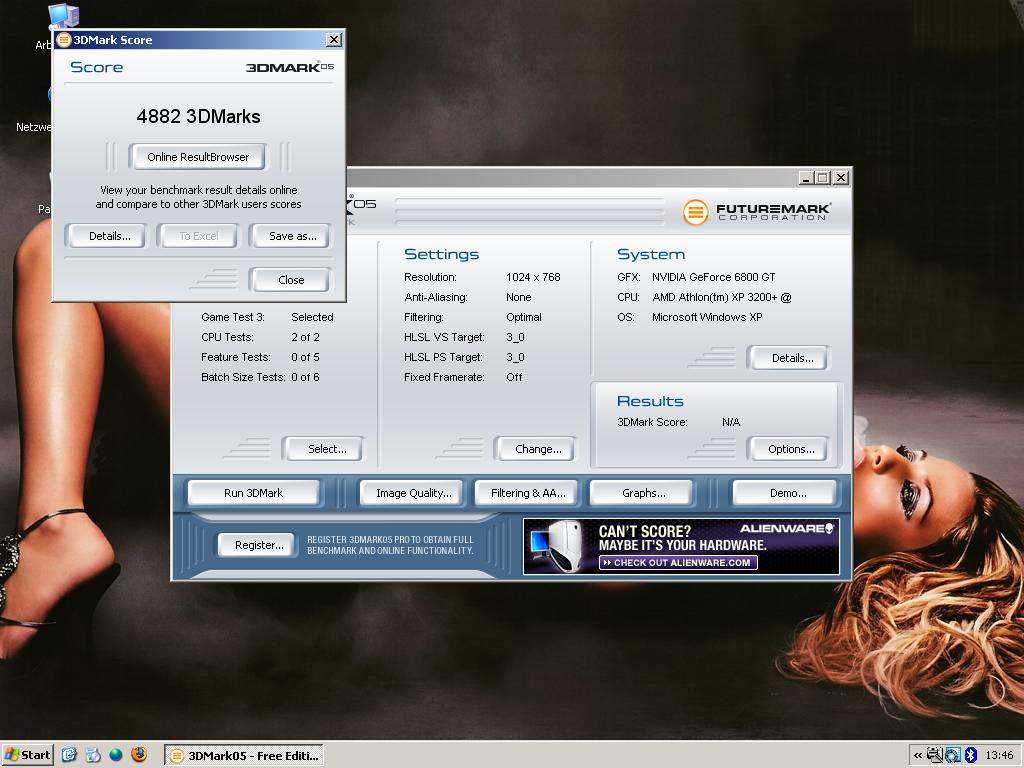Click HLSL VS Target 3_0 value
This screenshot has height=768, width=1024.
tap(515, 337)
